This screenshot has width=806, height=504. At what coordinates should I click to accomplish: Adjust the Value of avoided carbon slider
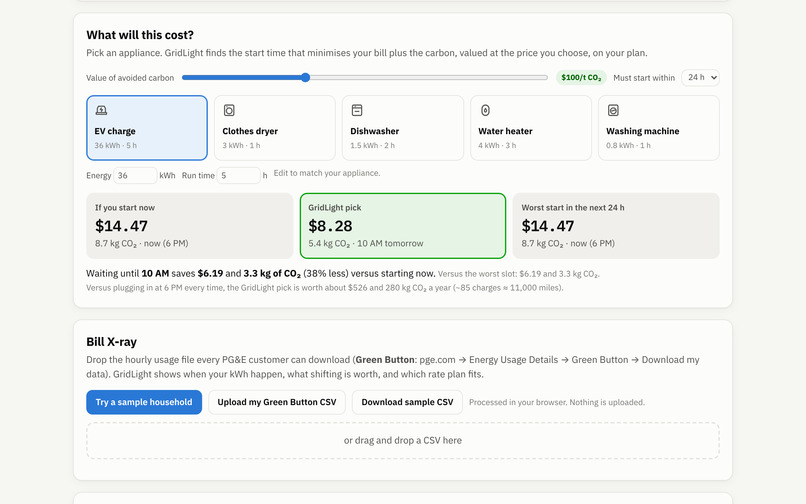(365, 78)
